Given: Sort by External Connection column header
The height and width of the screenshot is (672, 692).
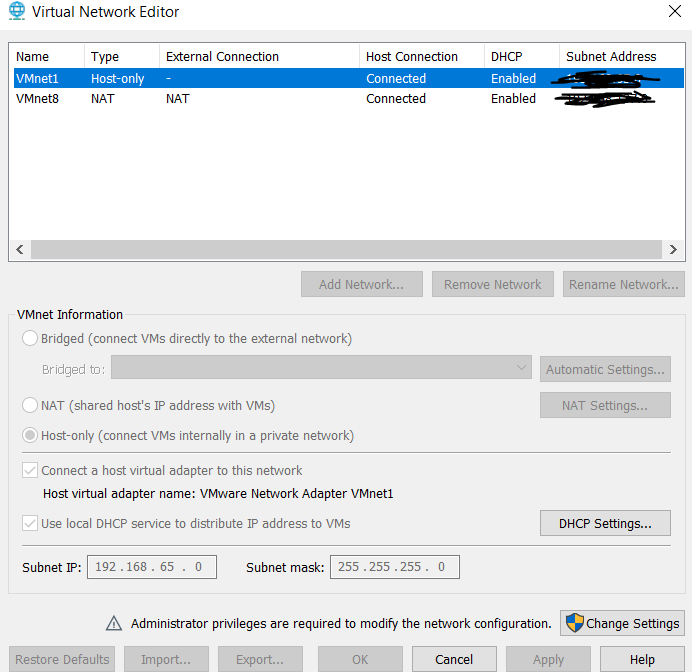Looking at the screenshot, I should point(260,56).
